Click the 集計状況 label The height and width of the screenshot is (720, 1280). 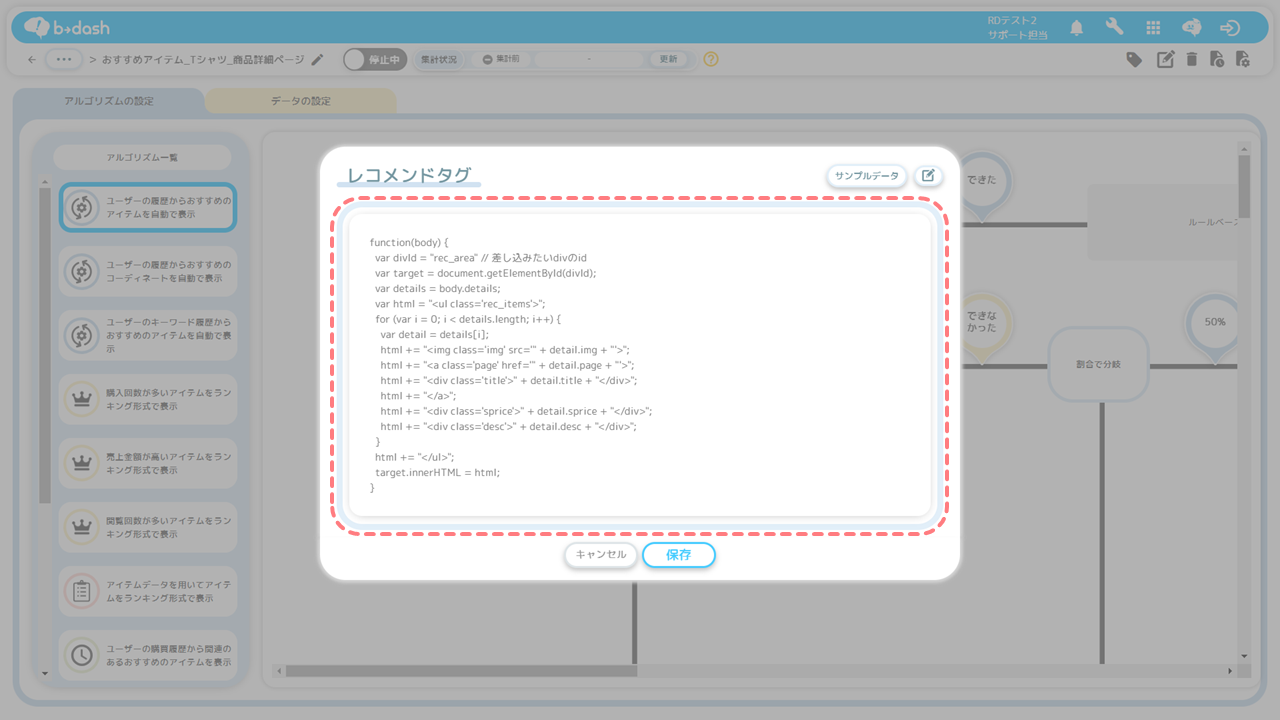pos(439,60)
